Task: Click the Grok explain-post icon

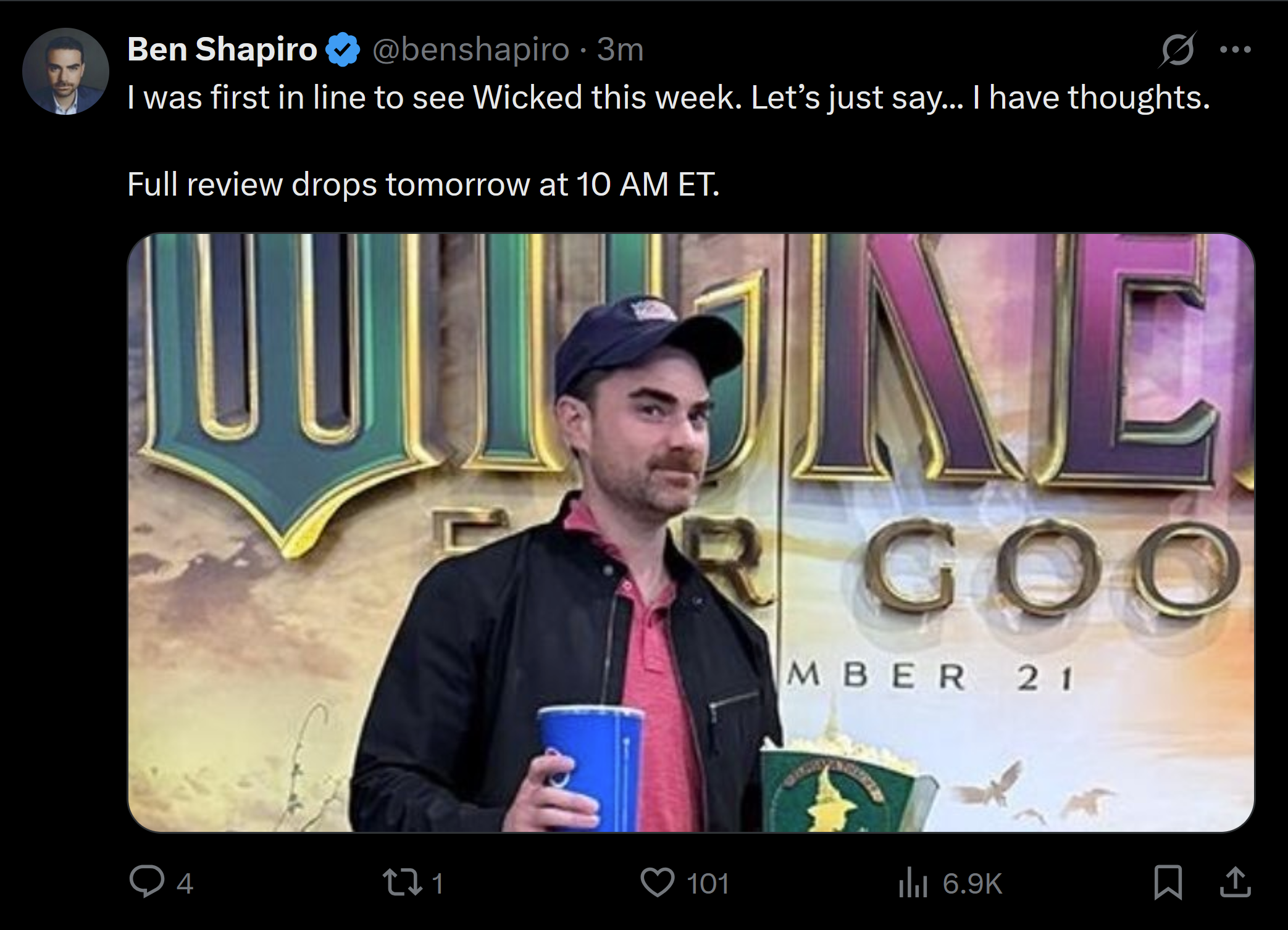Action: pos(1177,49)
